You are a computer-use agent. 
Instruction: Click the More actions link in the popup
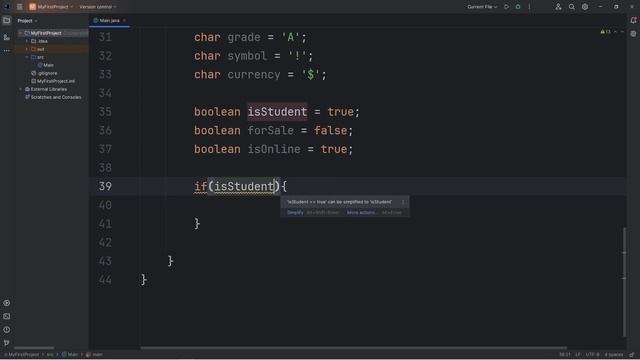(x=362, y=213)
